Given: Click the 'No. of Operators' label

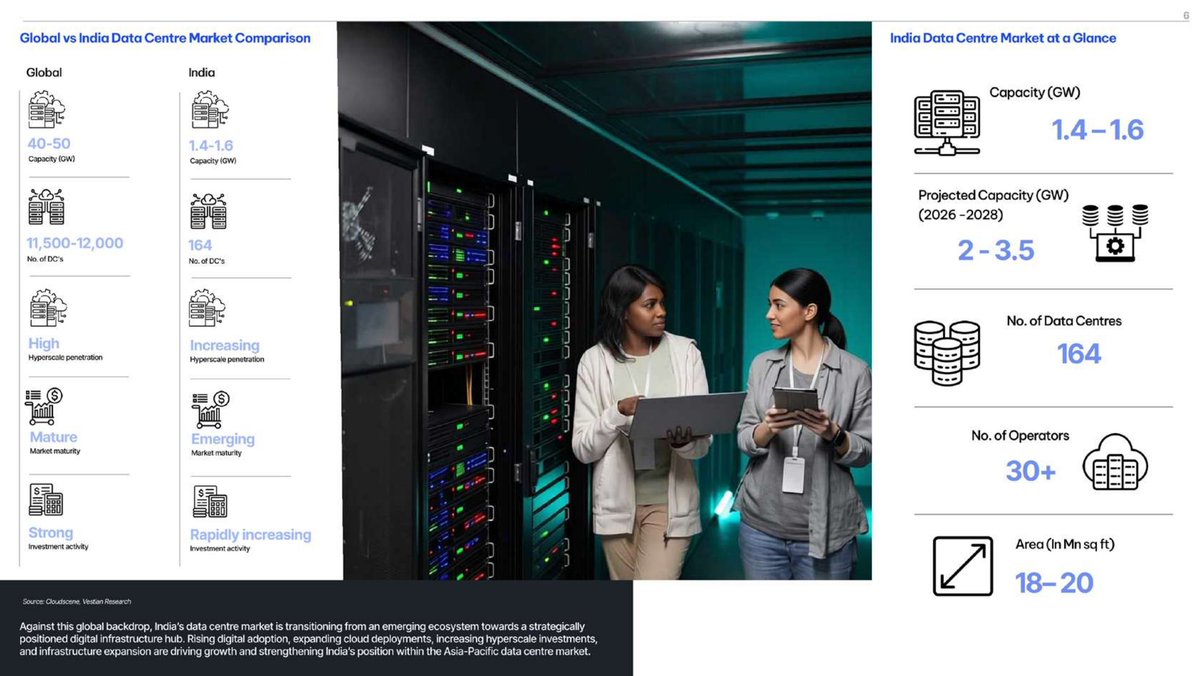Looking at the screenshot, I should (1020, 436).
